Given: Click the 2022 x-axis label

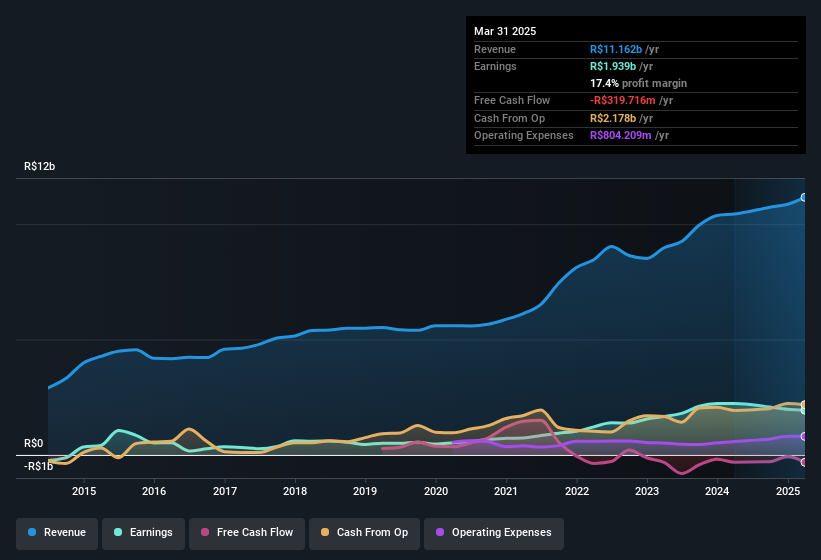Looking at the screenshot, I should [576, 491].
